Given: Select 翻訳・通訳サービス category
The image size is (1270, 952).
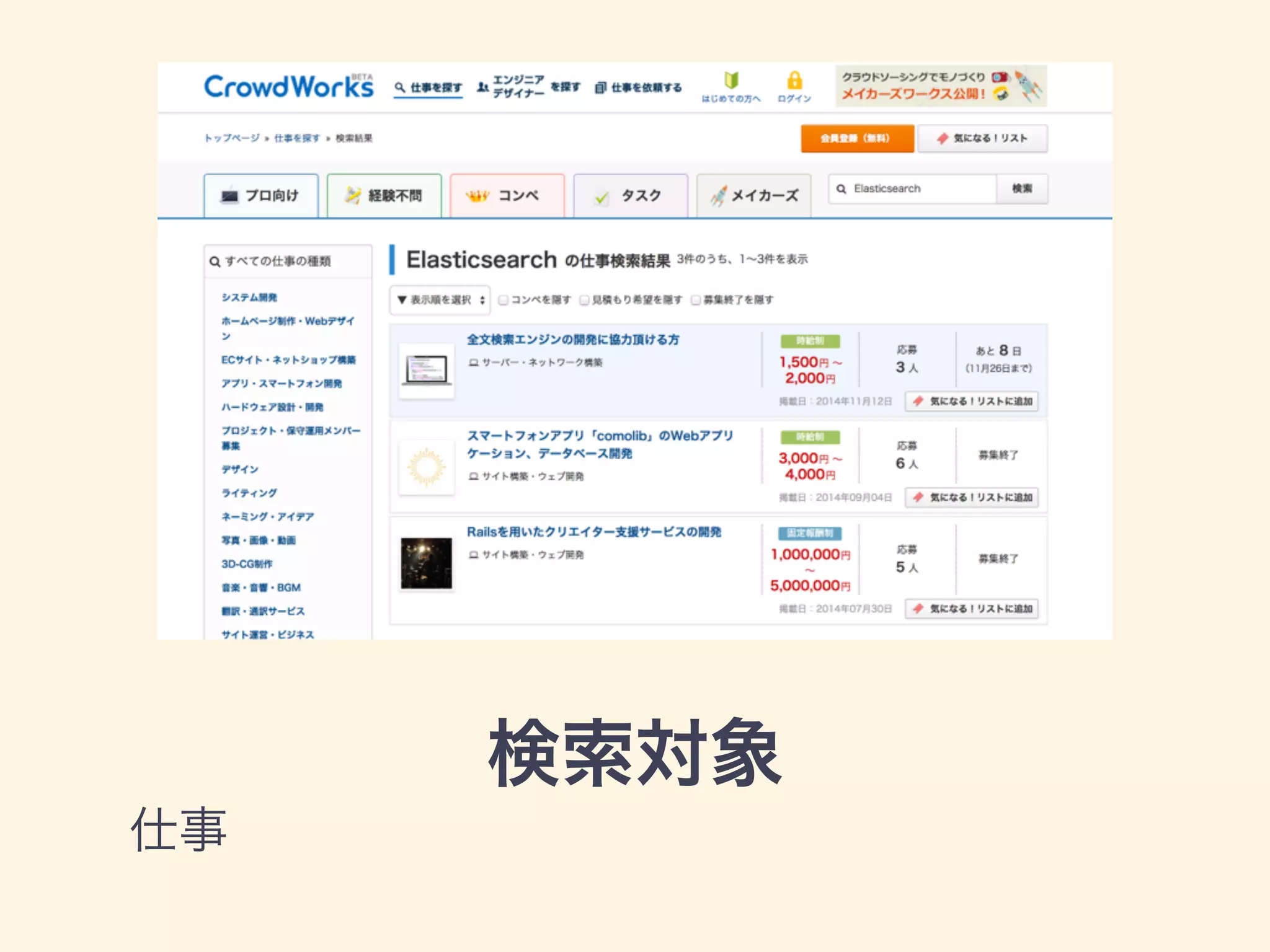Looking at the screenshot, I should pyautogui.click(x=263, y=611).
